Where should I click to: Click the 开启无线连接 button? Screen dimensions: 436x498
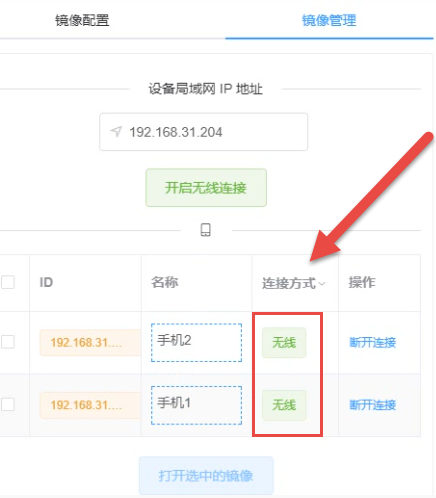pyautogui.click(x=206, y=188)
